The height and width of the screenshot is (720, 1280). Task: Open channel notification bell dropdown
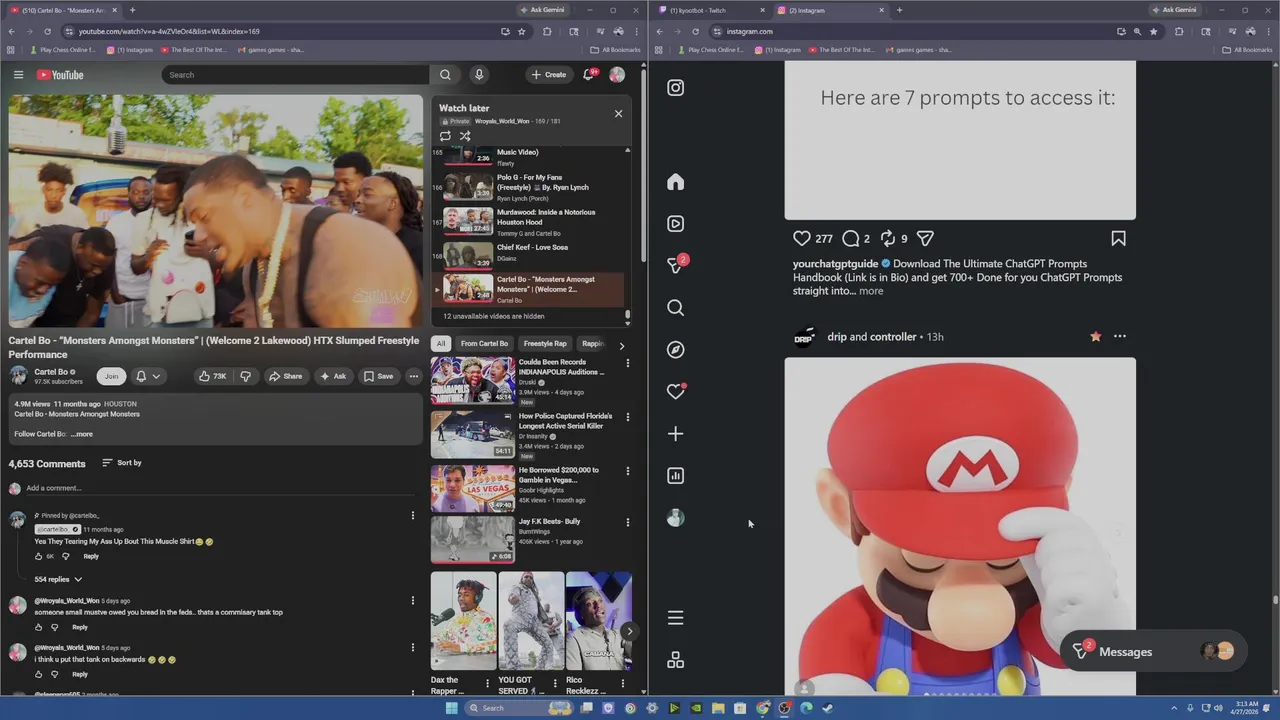point(148,376)
